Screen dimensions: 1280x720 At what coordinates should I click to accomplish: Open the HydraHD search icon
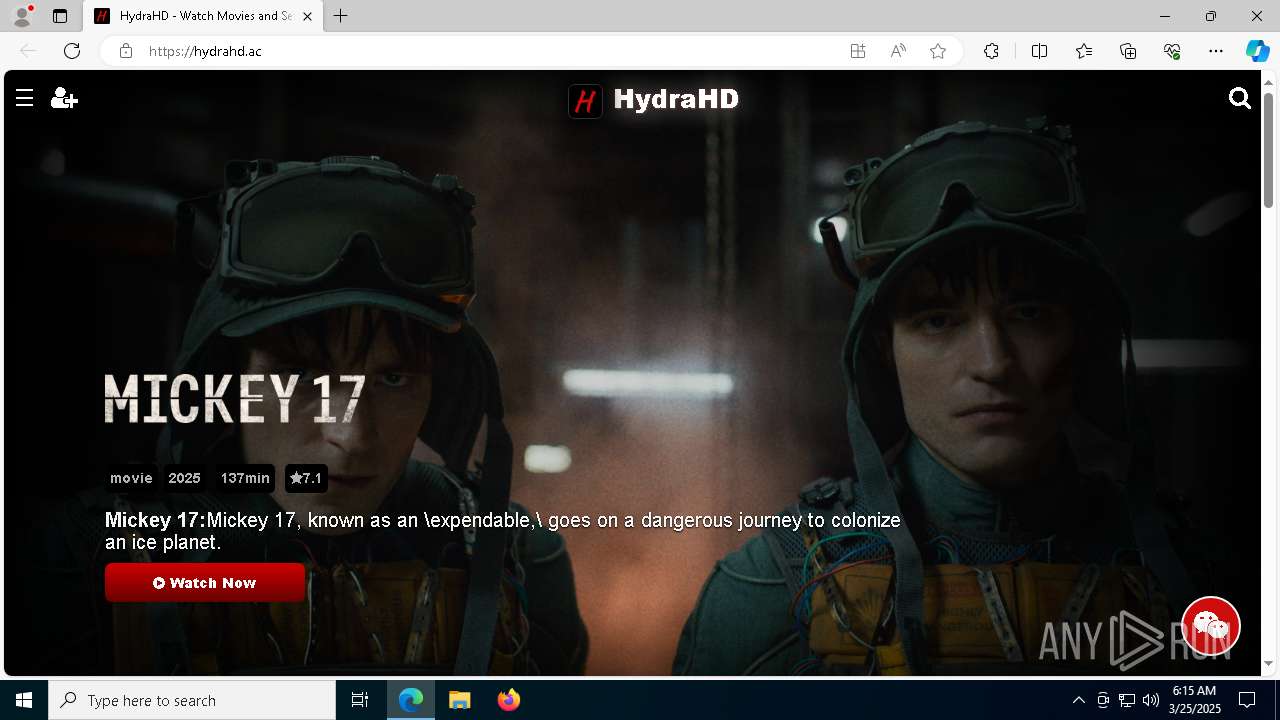tap(1240, 98)
